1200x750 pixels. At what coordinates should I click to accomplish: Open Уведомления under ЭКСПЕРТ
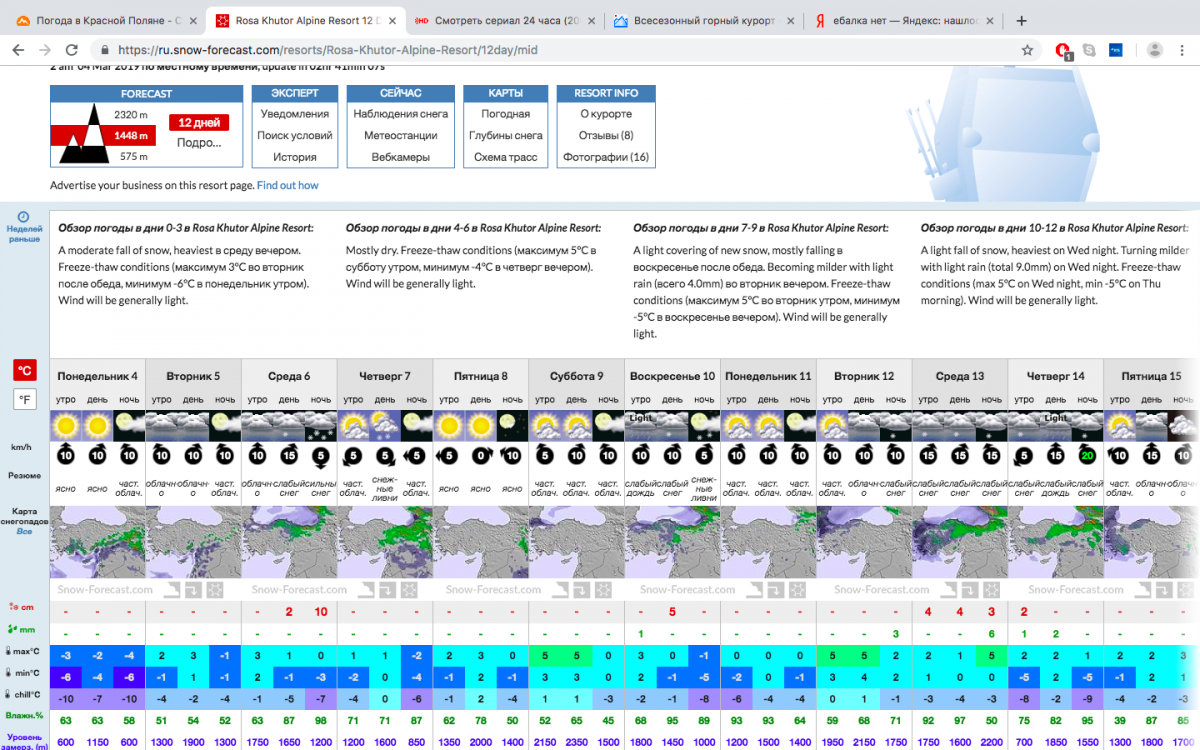295,114
